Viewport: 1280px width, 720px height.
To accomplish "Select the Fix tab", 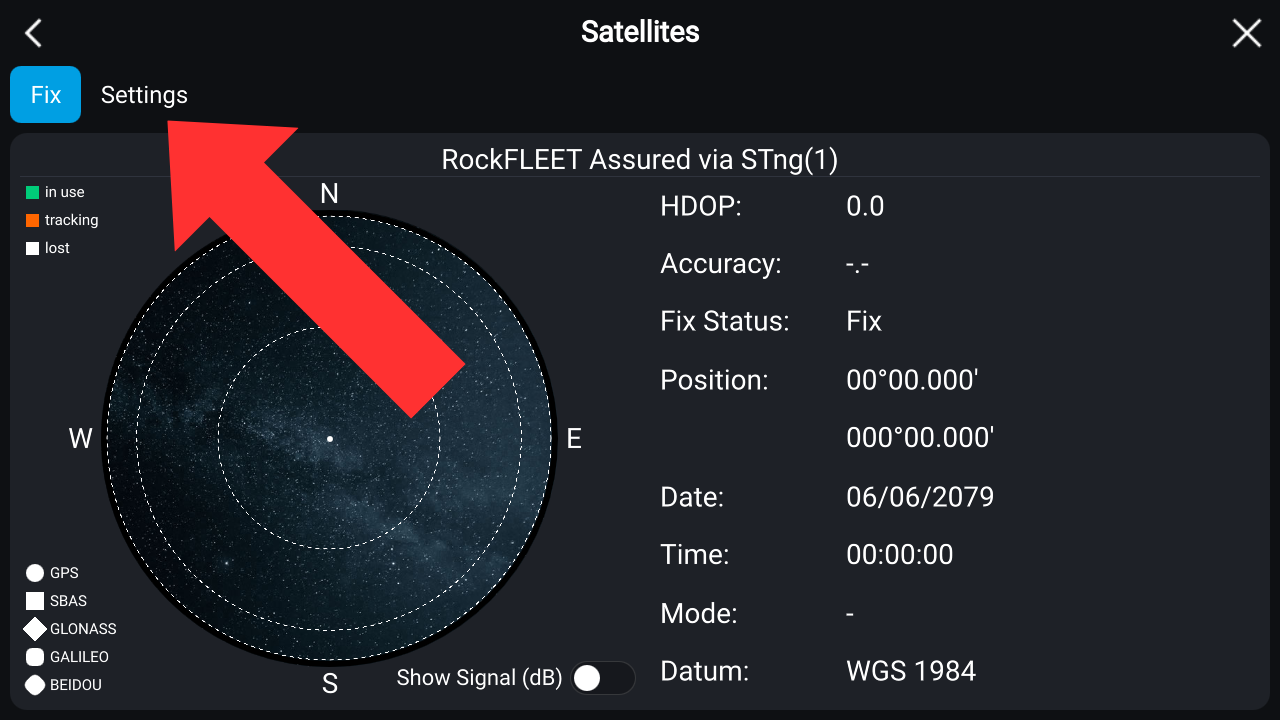I will coord(46,95).
